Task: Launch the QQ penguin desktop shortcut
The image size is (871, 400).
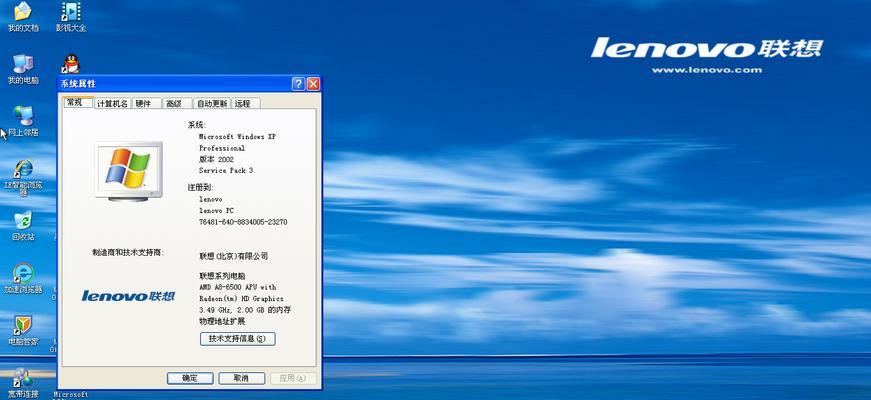Action: coord(71,64)
